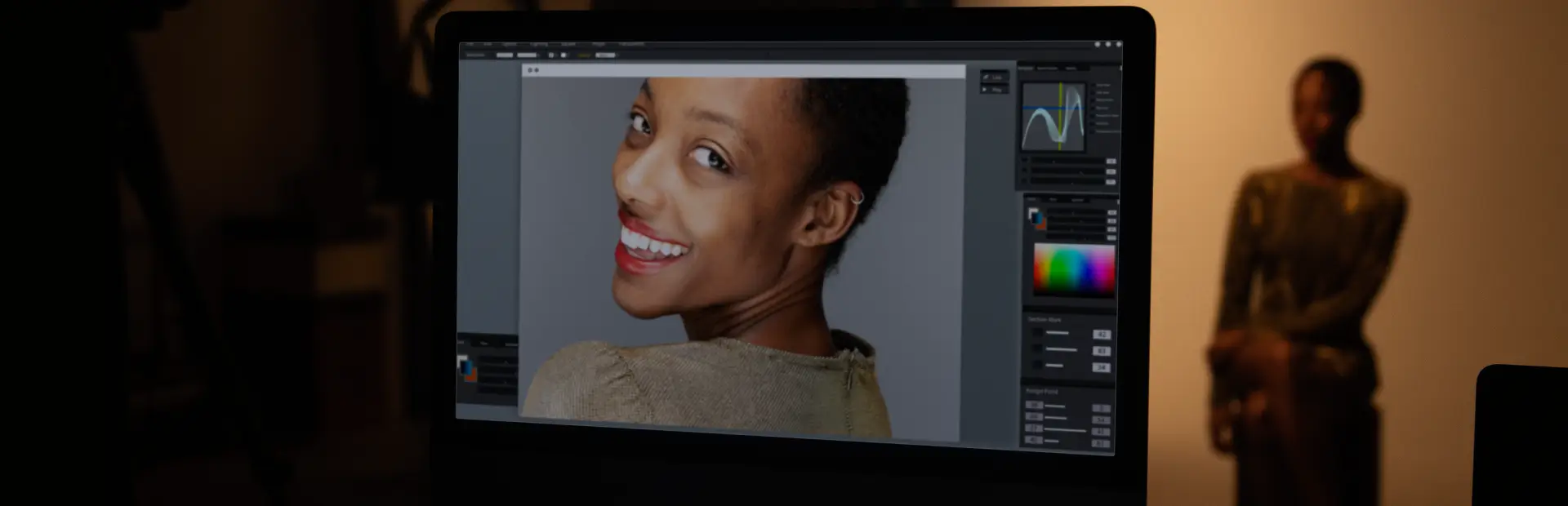Click the tone curves graph

tap(1053, 116)
